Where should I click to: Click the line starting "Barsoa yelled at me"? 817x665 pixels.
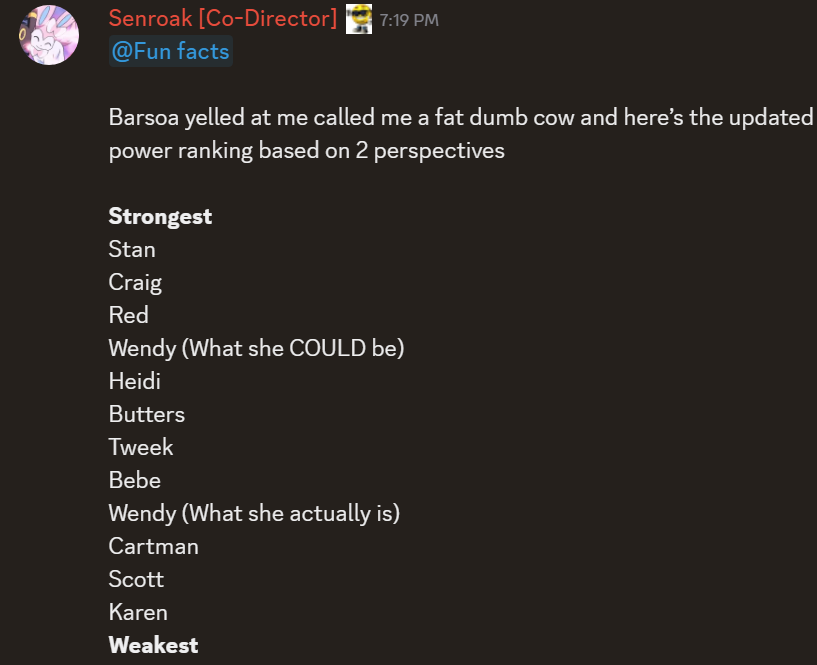click(460, 117)
